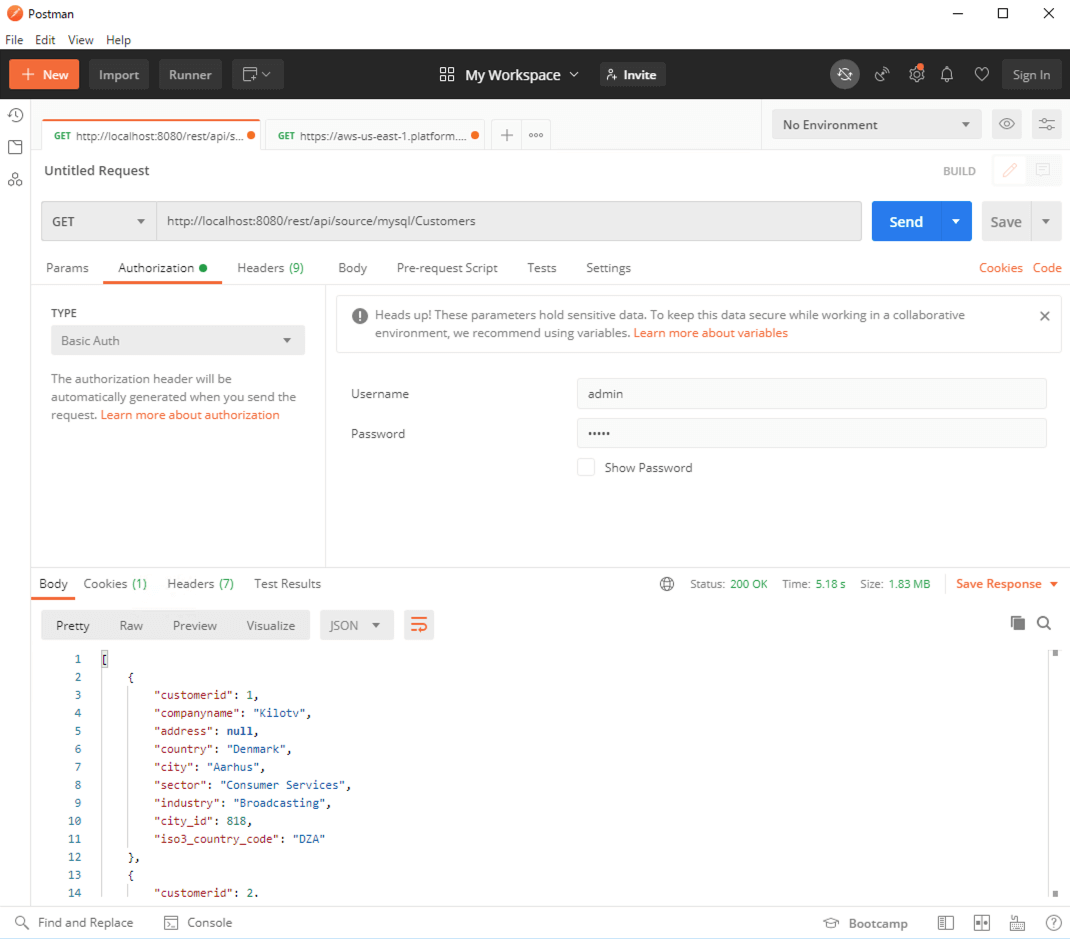The image size is (1070, 939).
Task: Open the Capture requests satellite icon
Action: (x=881, y=74)
